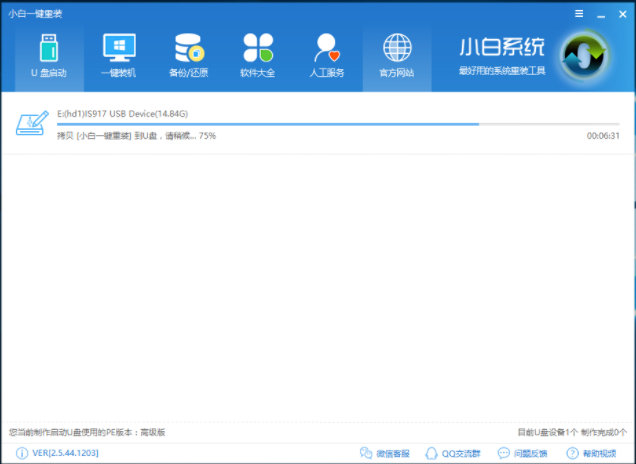The image size is (636, 464).
Task: Open 微信客服 WeChat support
Action: (385, 453)
